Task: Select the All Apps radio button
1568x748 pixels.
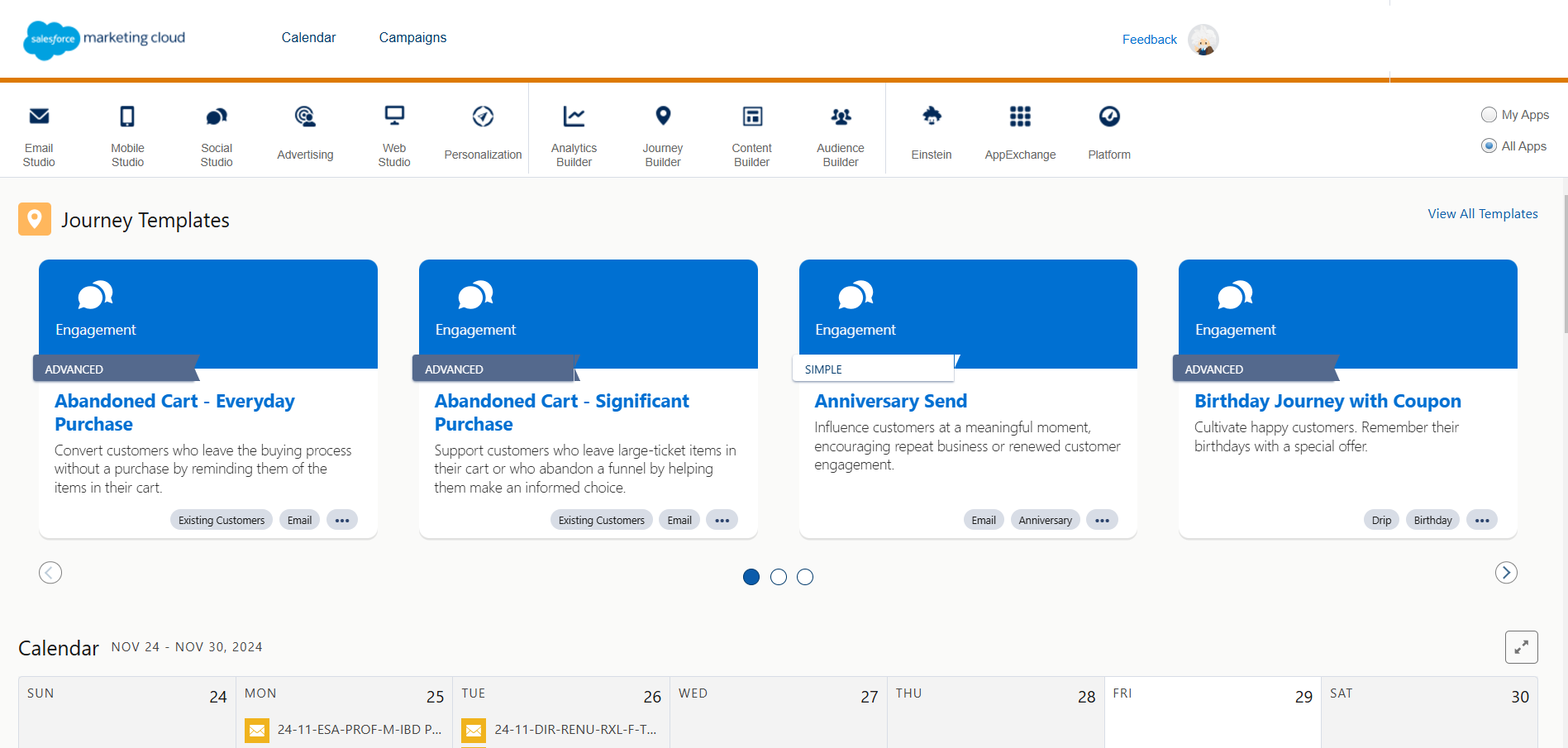Action: click(x=1489, y=146)
